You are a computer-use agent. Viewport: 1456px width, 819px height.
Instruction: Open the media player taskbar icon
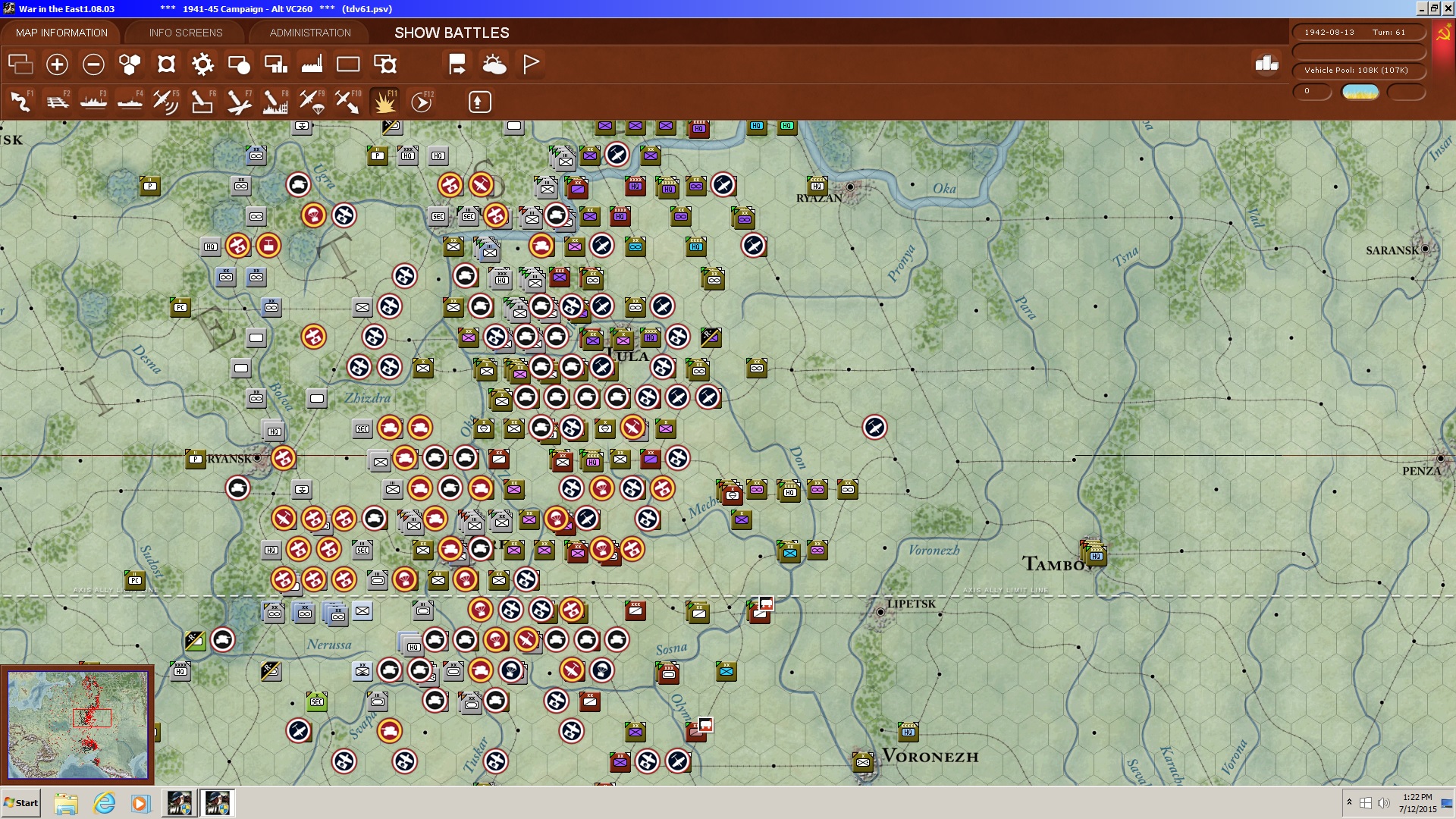[x=140, y=803]
